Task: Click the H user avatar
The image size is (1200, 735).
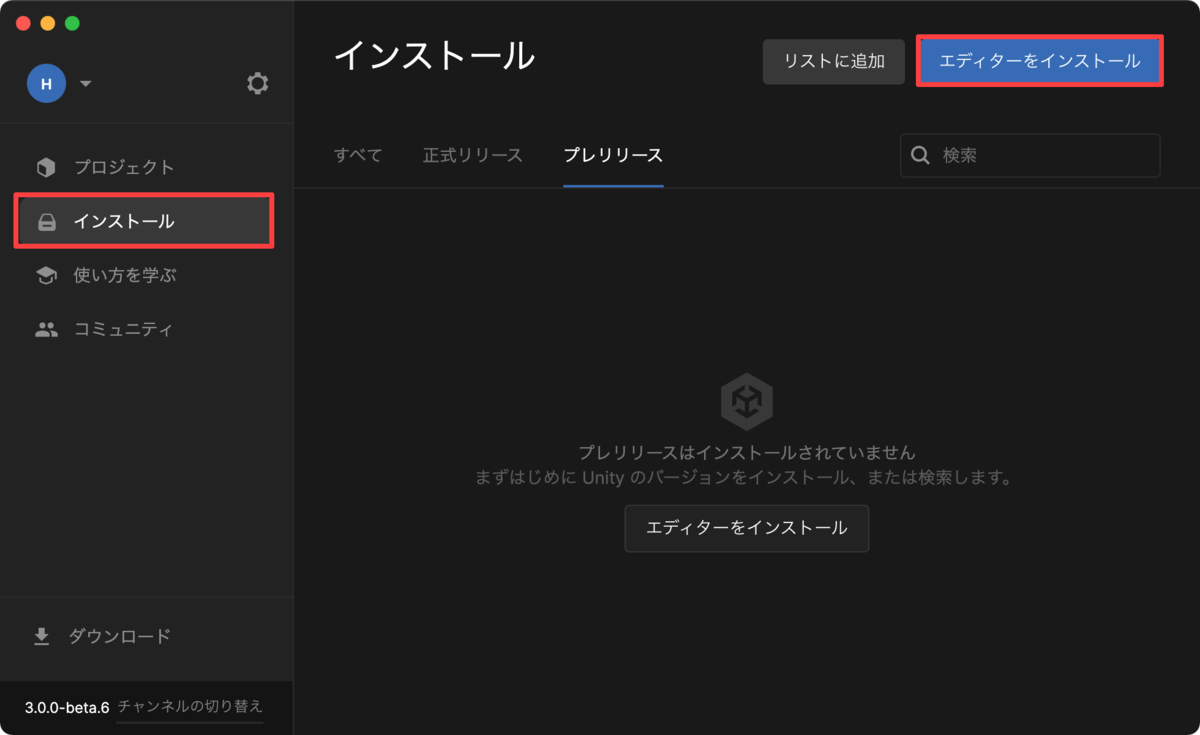Action: point(46,84)
